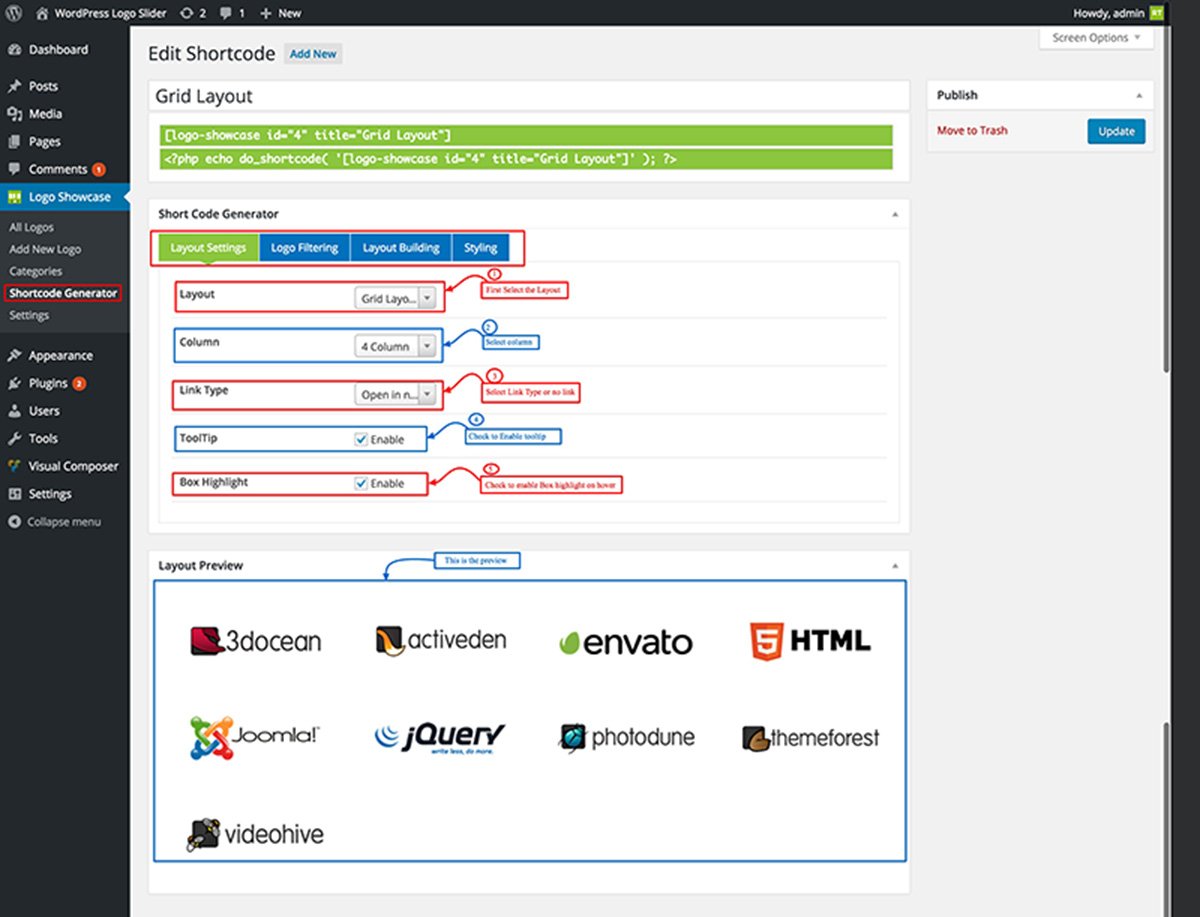The image size is (1200, 917).
Task: Click the 3docean logo in preview
Action: 256,641
